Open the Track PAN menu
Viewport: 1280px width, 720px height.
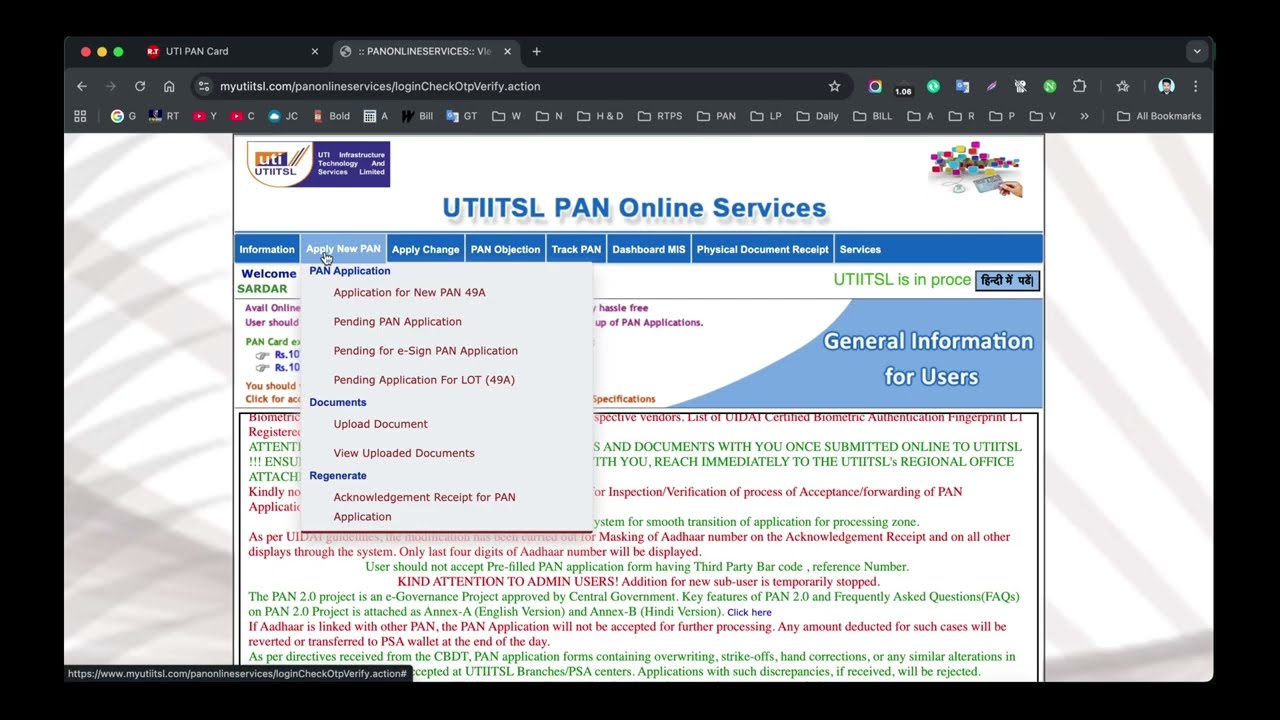[x=576, y=249]
